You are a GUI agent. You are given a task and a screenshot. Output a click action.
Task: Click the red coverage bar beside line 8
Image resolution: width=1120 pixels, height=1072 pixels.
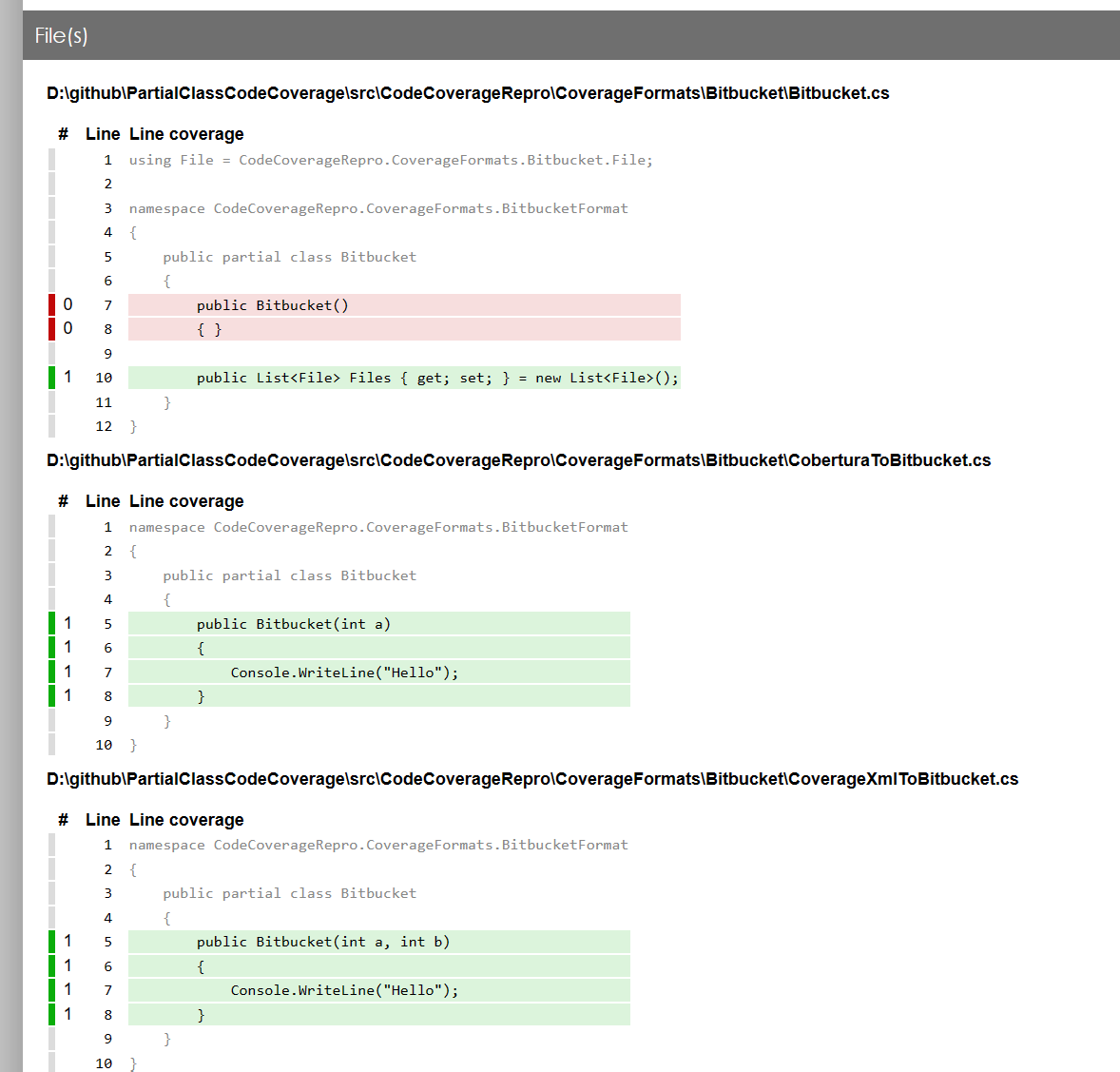point(52,328)
